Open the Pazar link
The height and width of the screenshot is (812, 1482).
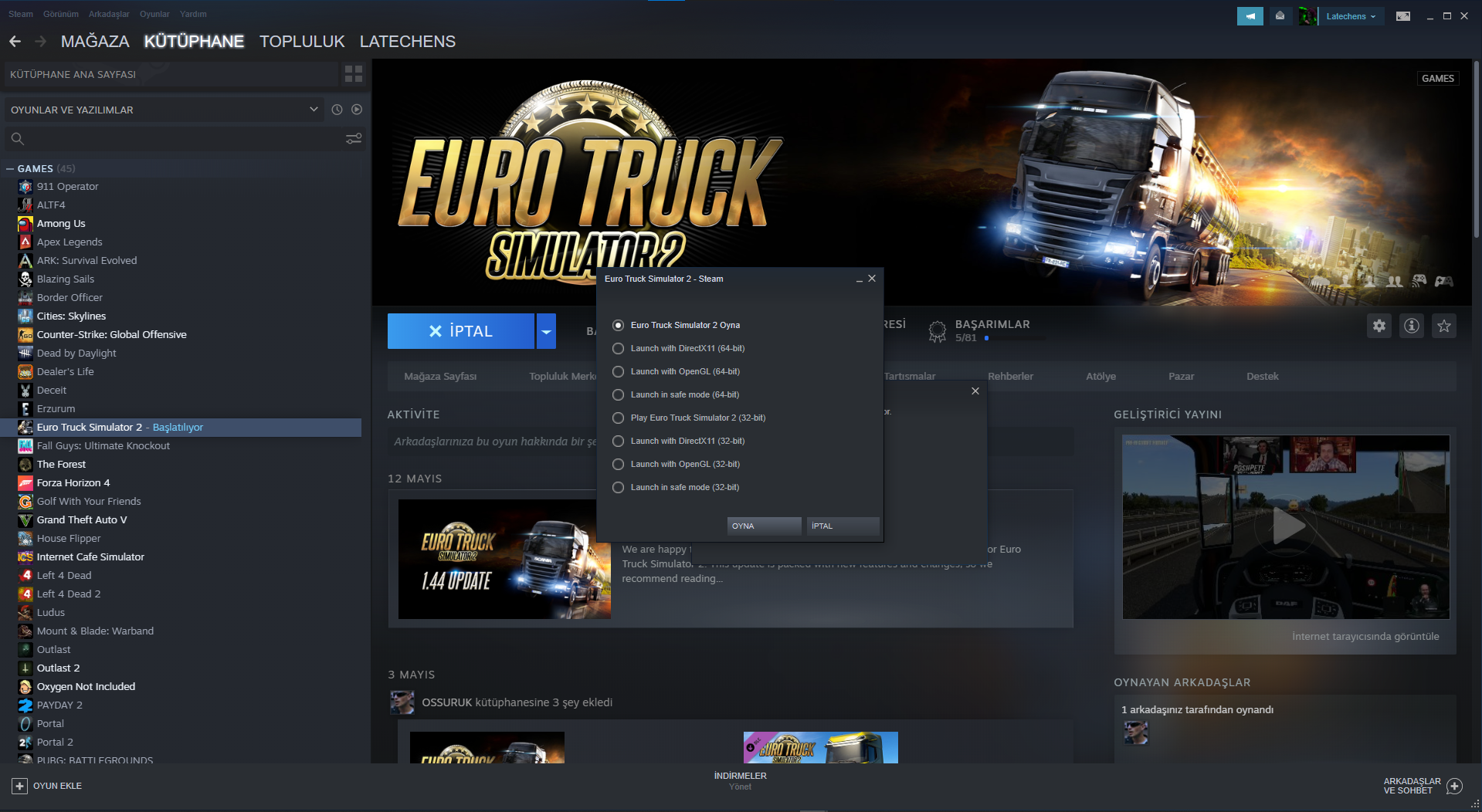(1181, 377)
